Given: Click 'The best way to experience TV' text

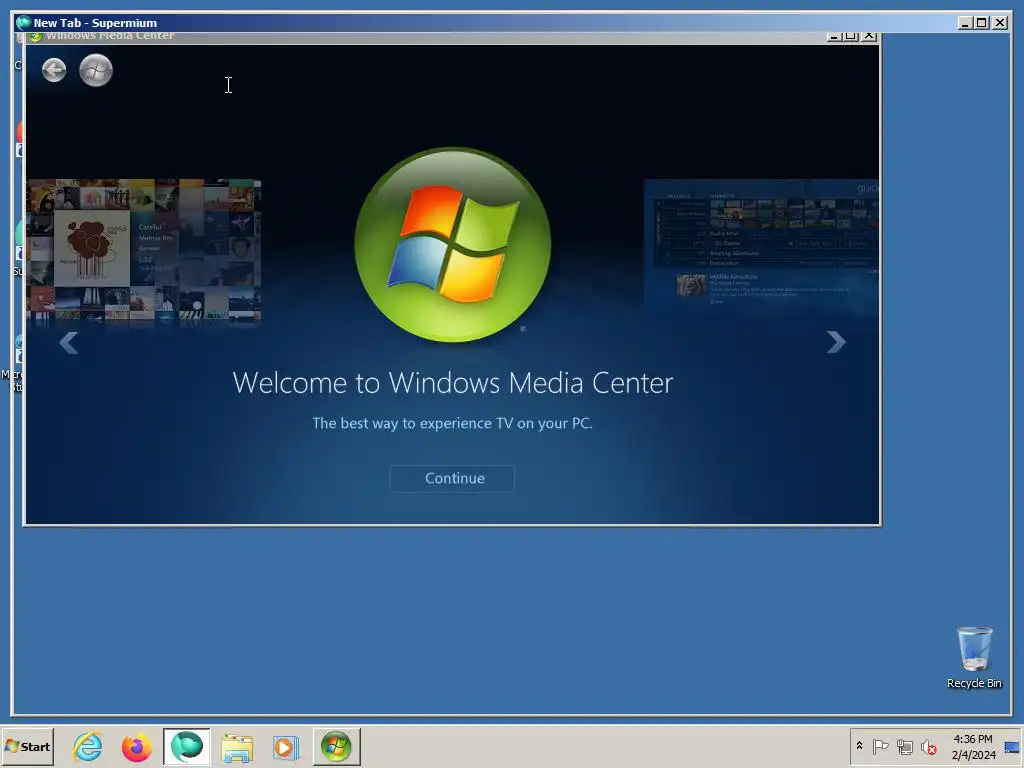Looking at the screenshot, I should [452, 423].
